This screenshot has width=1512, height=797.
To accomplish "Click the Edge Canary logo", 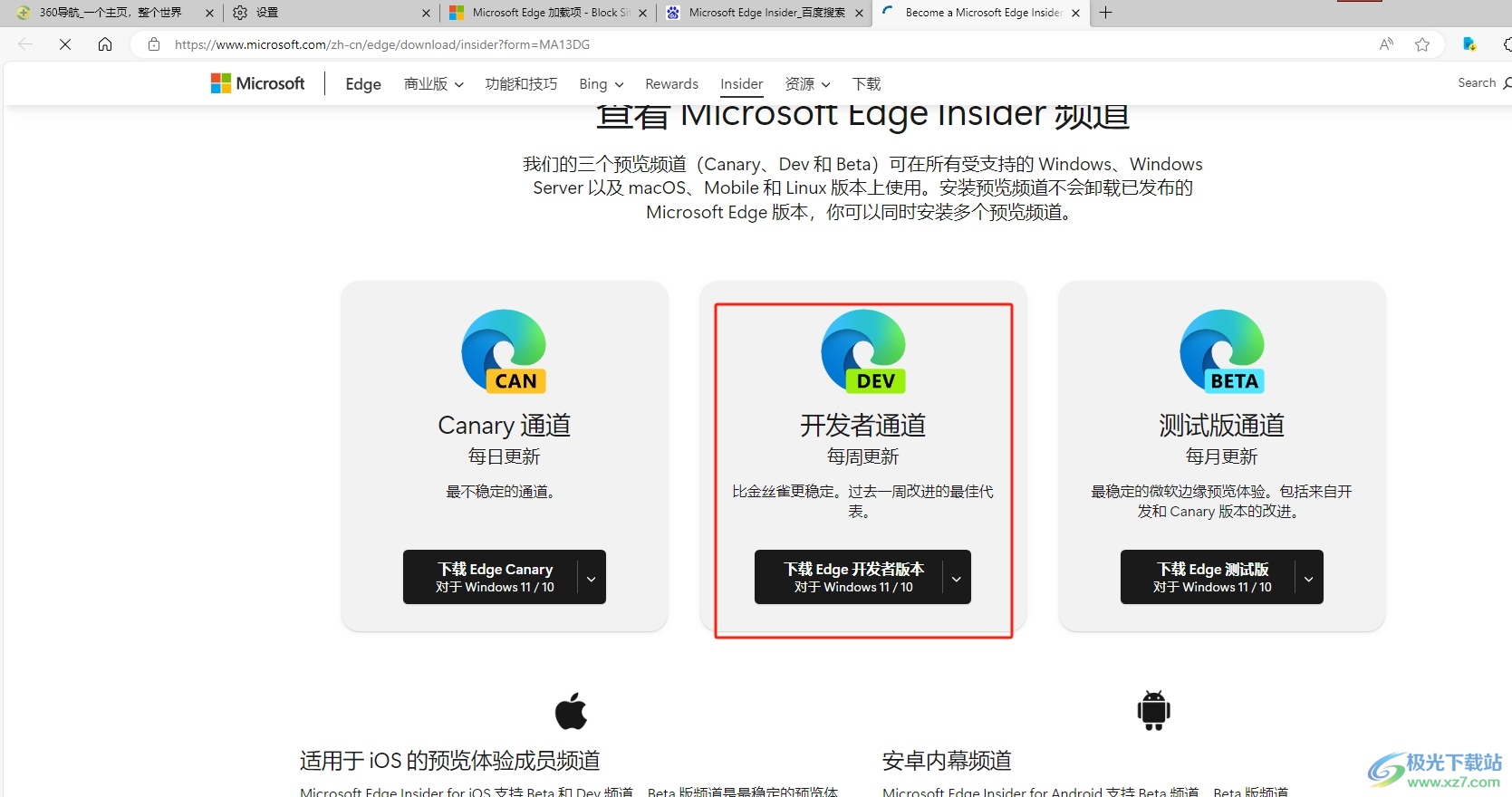I will click(504, 351).
